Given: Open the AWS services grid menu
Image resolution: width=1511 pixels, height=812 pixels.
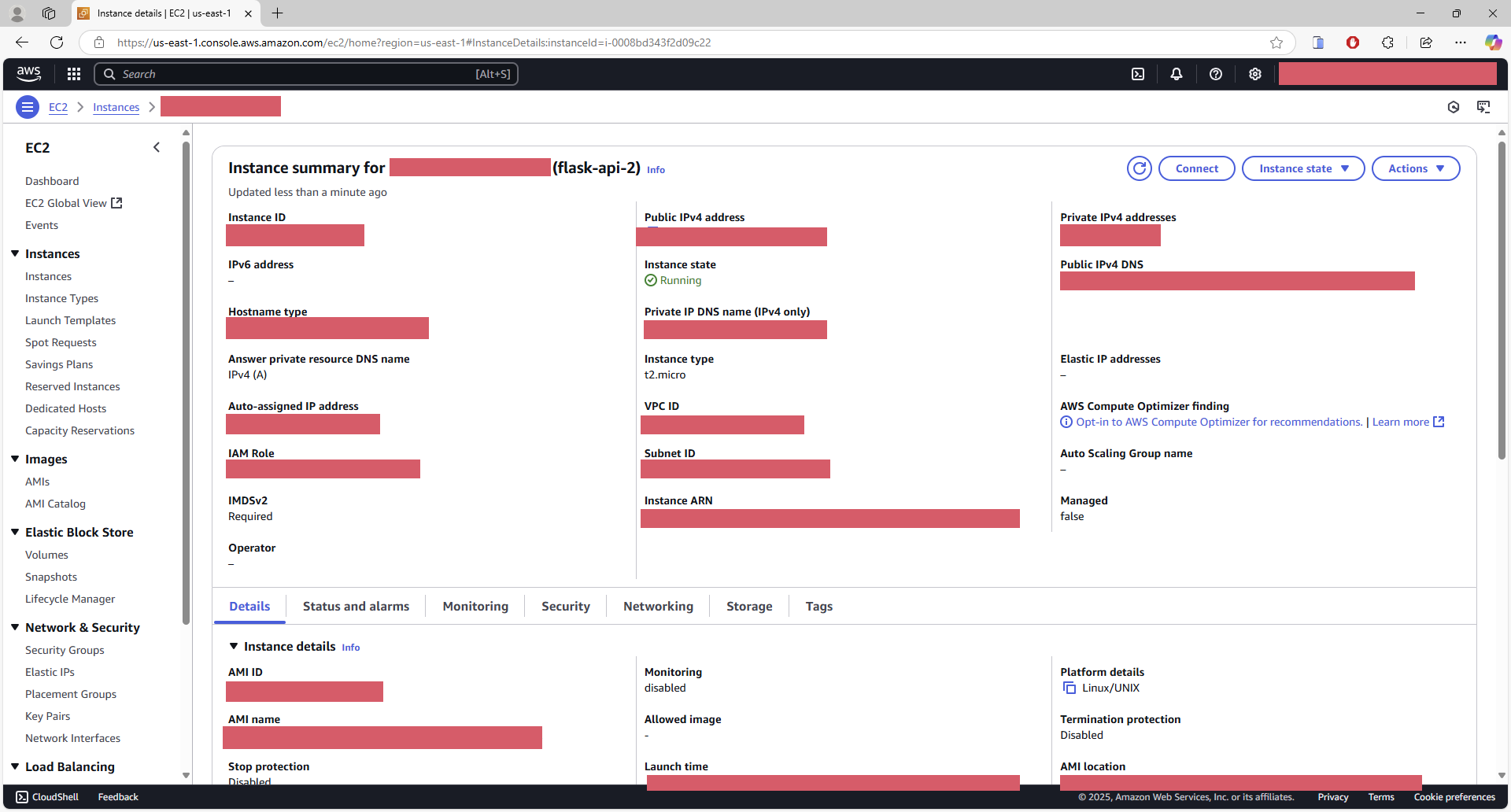Looking at the screenshot, I should (x=74, y=74).
